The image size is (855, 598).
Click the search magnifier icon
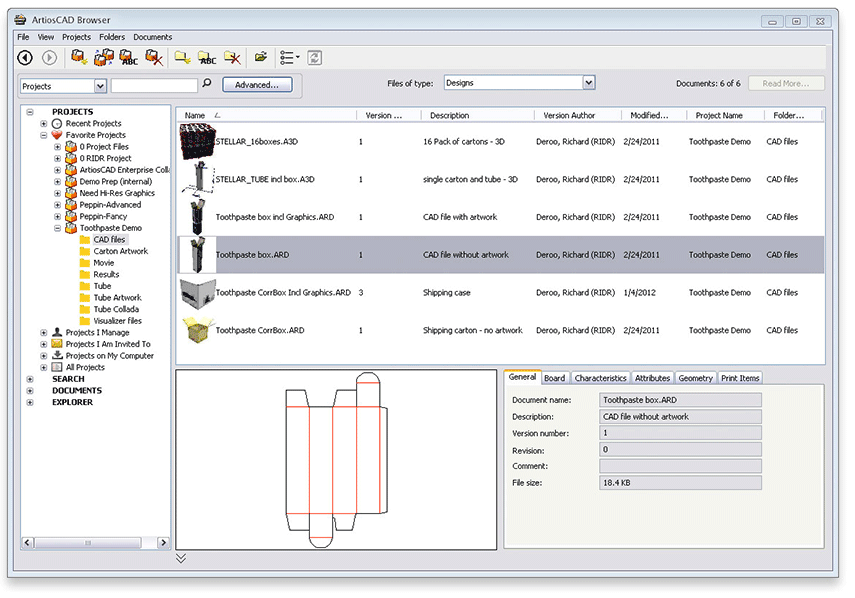click(x=207, y=83)
